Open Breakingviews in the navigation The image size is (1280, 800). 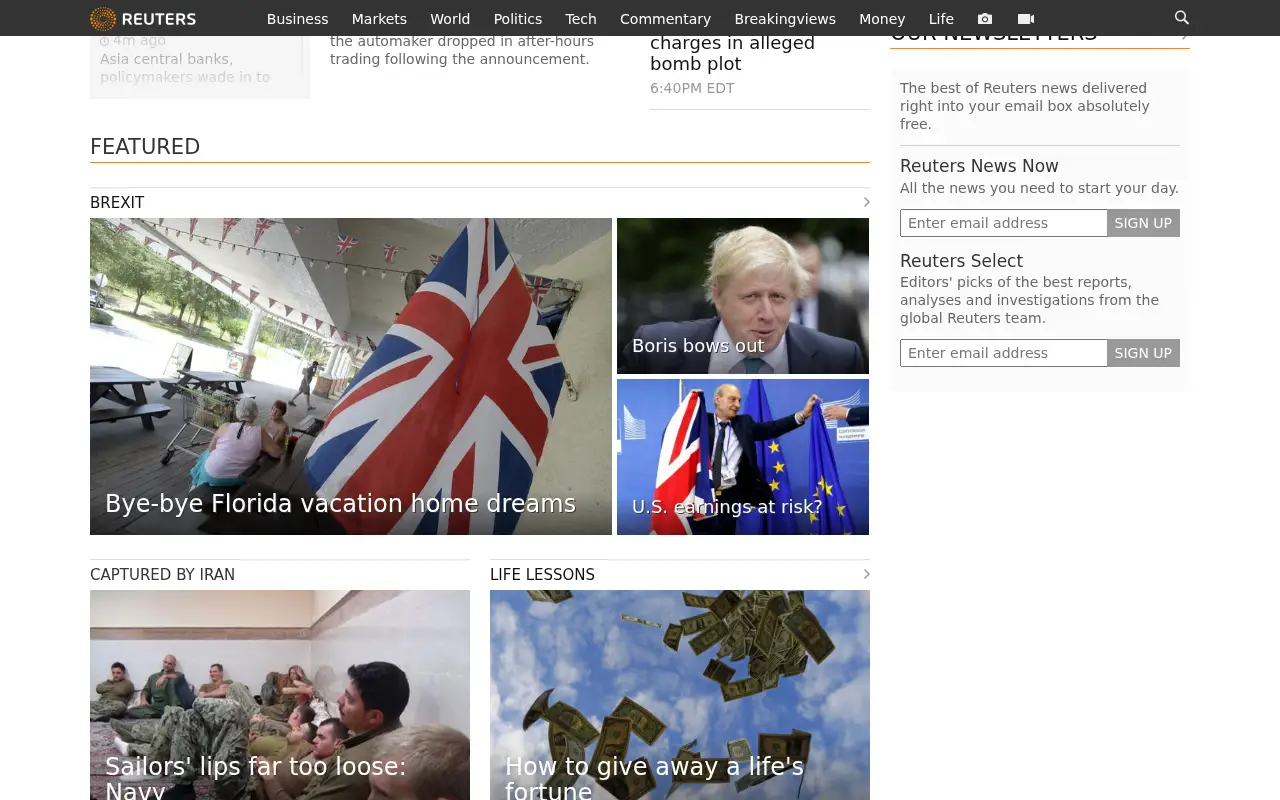click(x=785, y=19)
